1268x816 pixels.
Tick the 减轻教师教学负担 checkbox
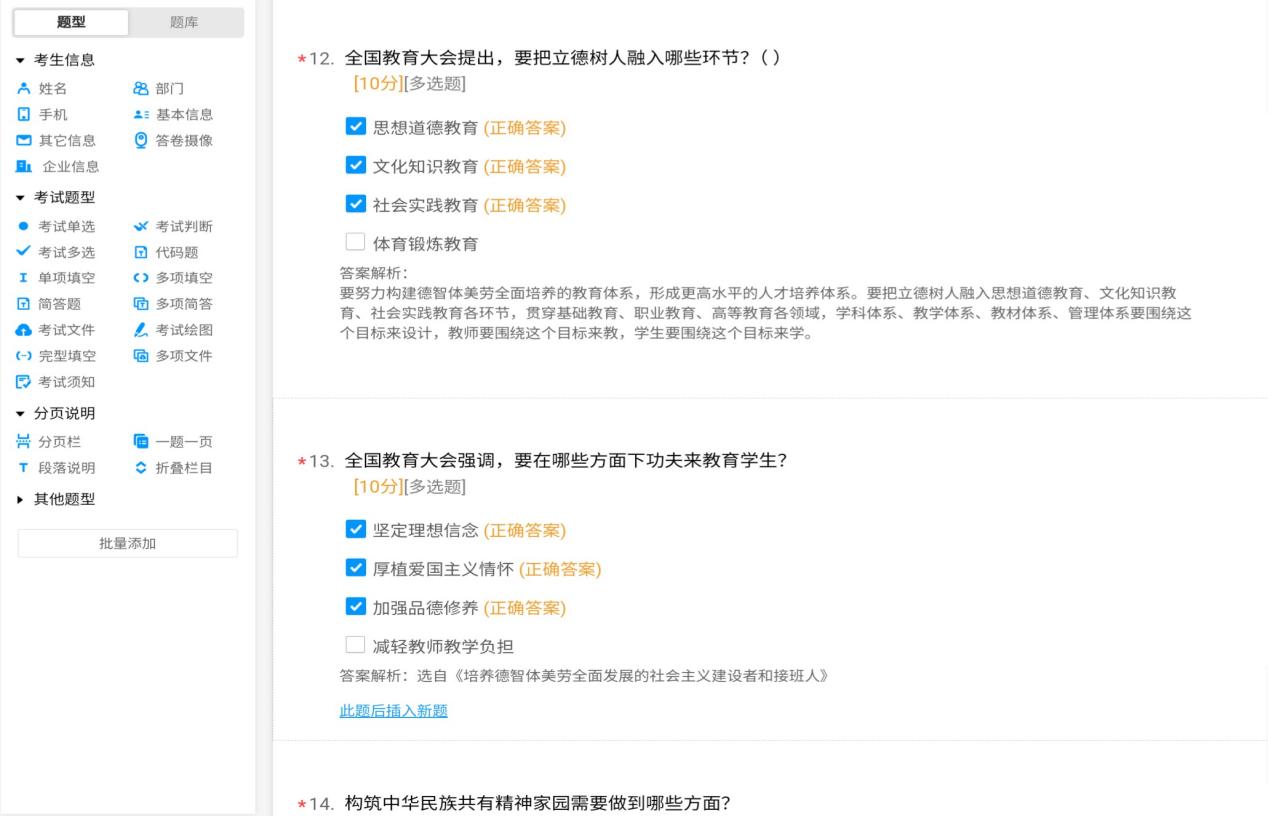[x=355, y=646]
